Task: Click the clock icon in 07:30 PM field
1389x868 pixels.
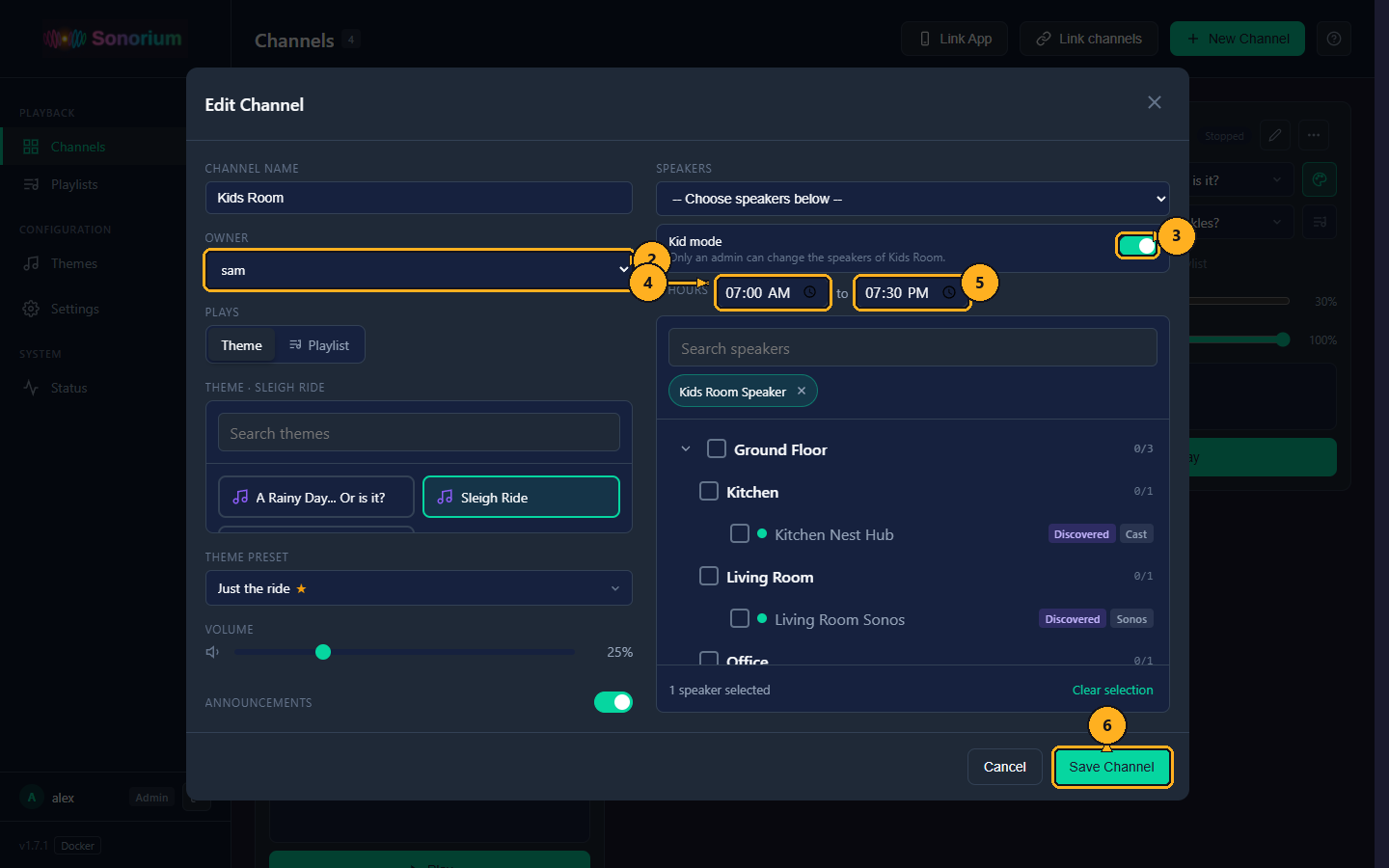Action: (x=949, y=292)
